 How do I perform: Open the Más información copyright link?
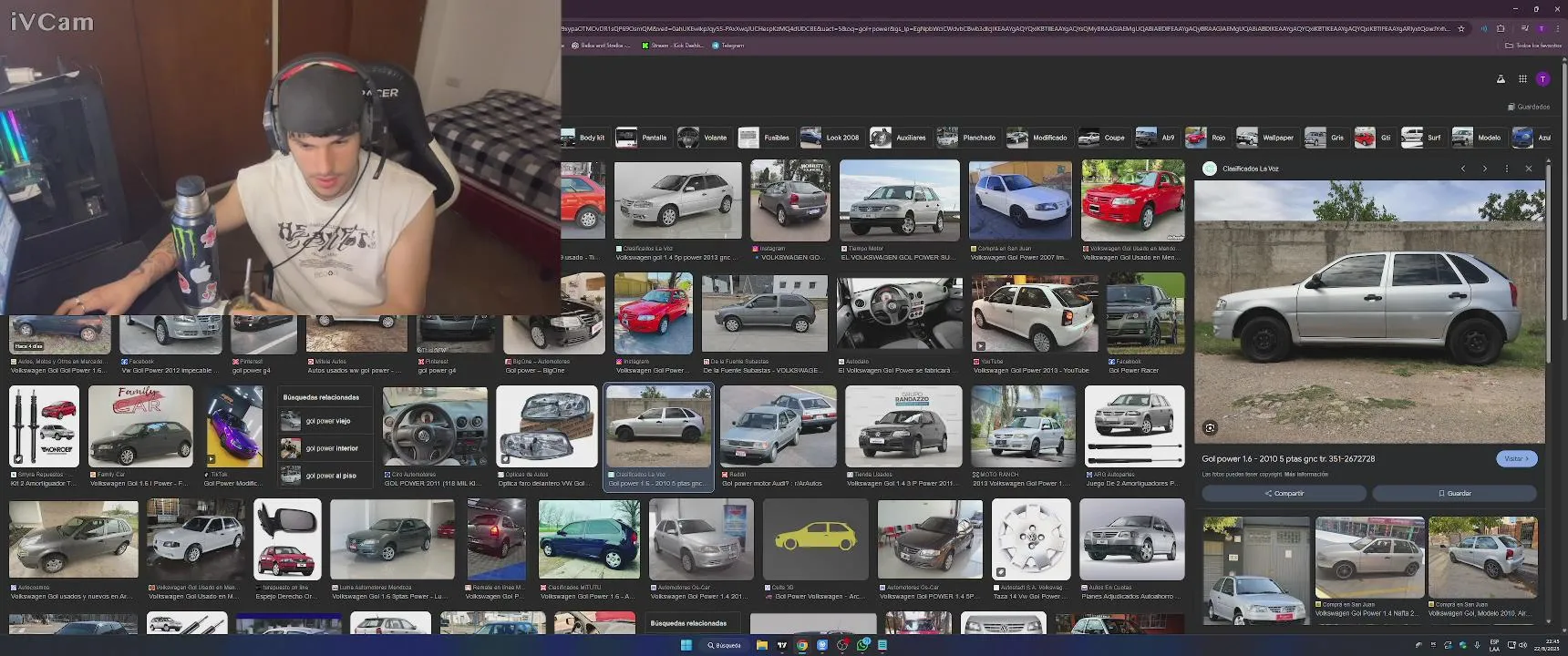coord(1306,475)
